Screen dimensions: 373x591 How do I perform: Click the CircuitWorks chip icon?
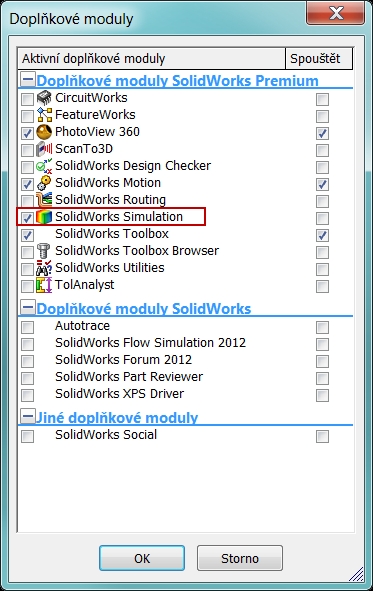click(44, 98)
